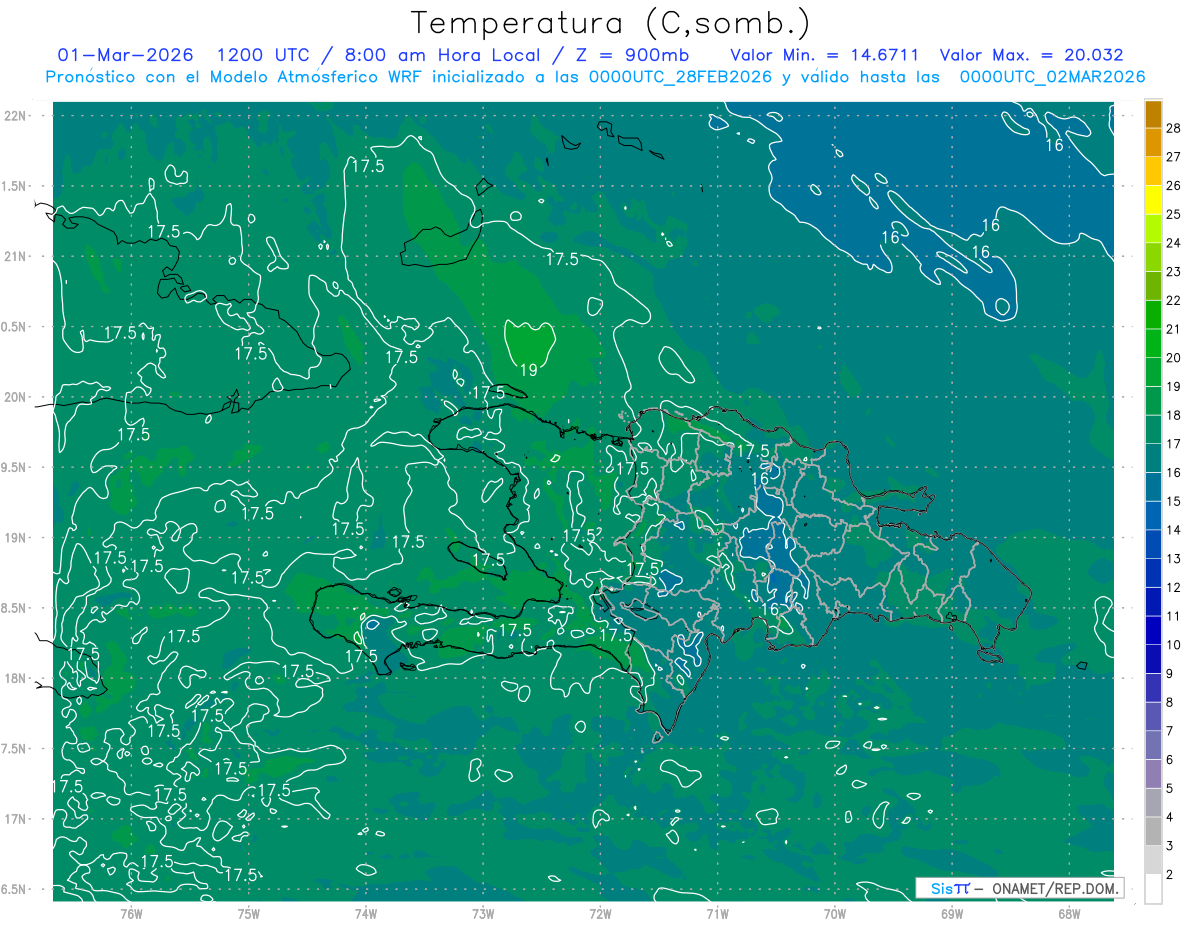Click the "19" contour label on the map

[x=529, y=370]
